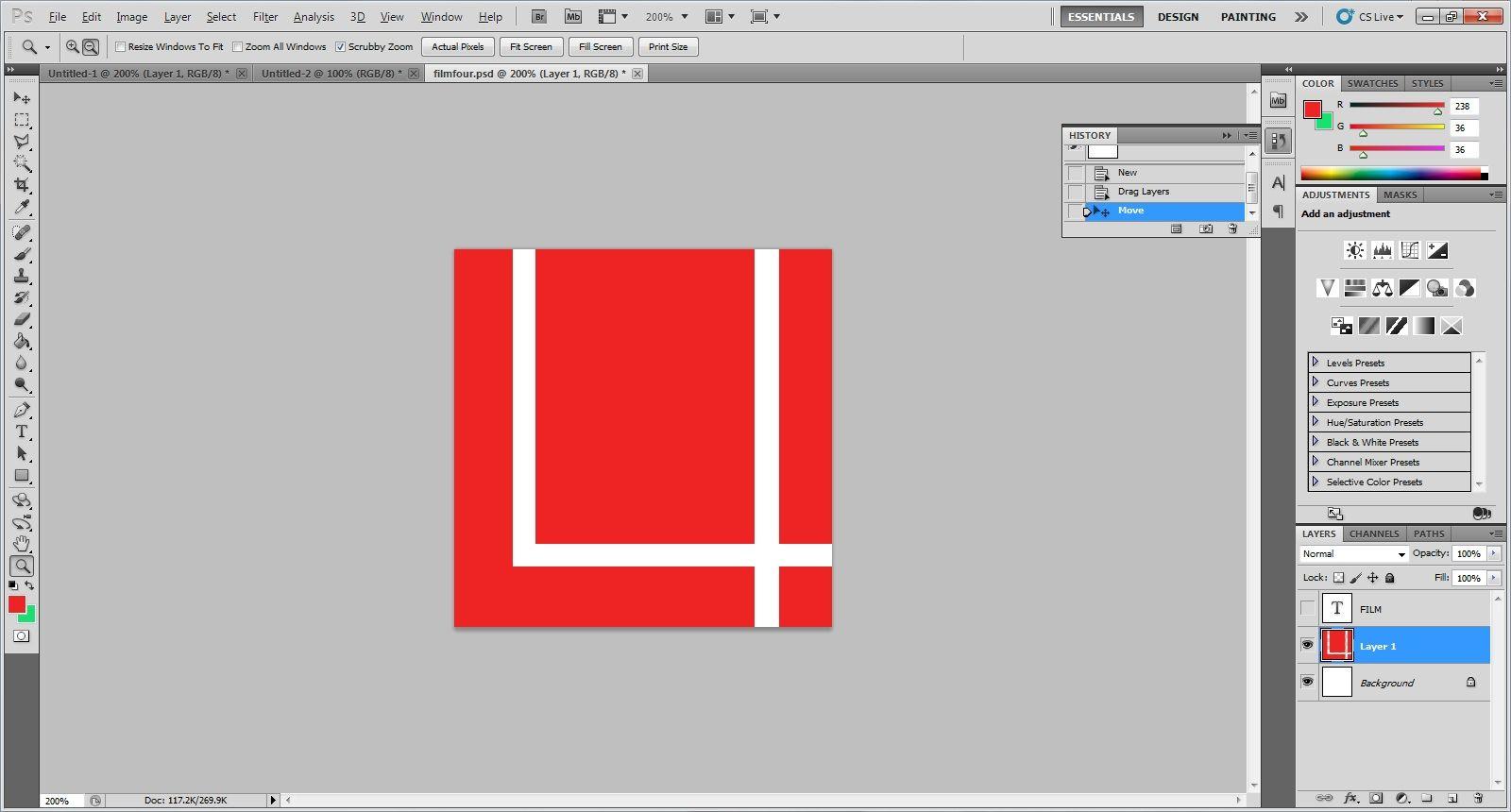Select the Clone Stamp tool
This screenshot has width=1511, height=812.
(x=22, y=276)
